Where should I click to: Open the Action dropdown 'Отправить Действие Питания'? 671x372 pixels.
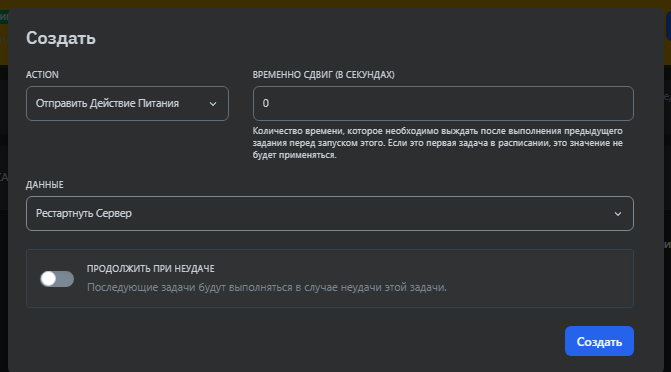click(127, 104)
